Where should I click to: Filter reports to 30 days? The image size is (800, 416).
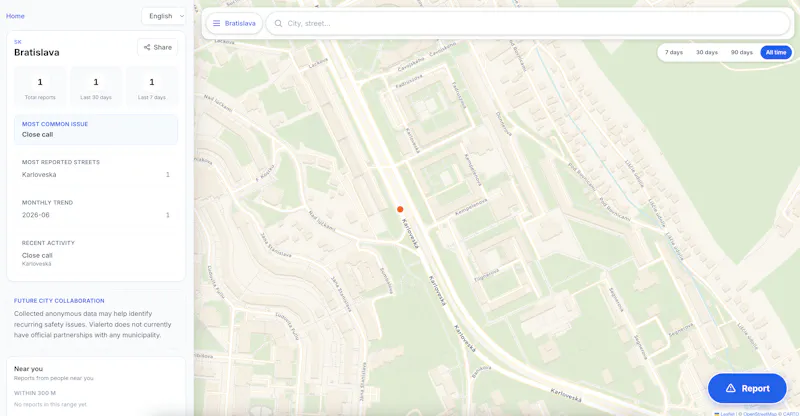[707, 53]
